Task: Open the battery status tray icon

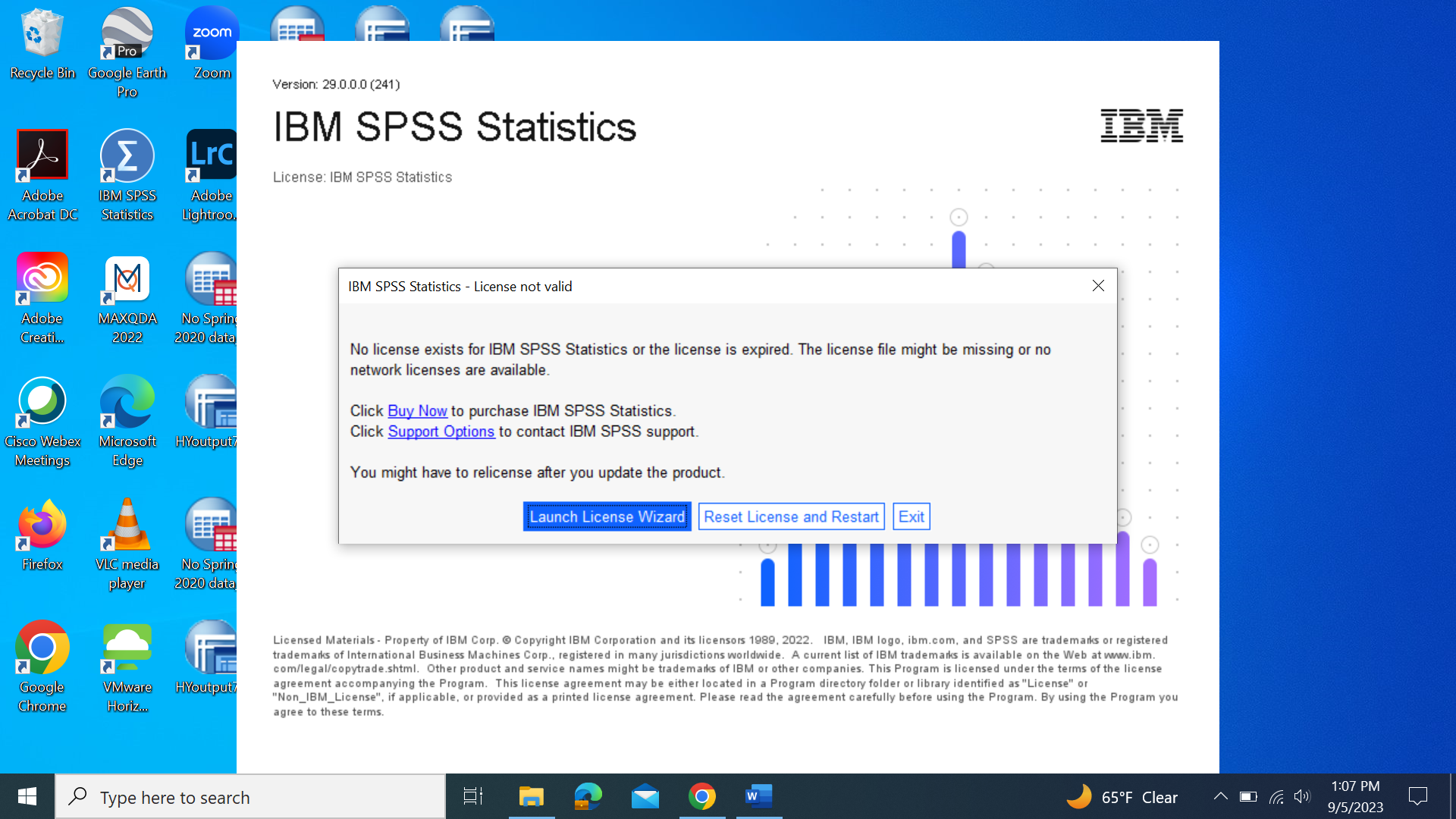Action: [1248, 796]
